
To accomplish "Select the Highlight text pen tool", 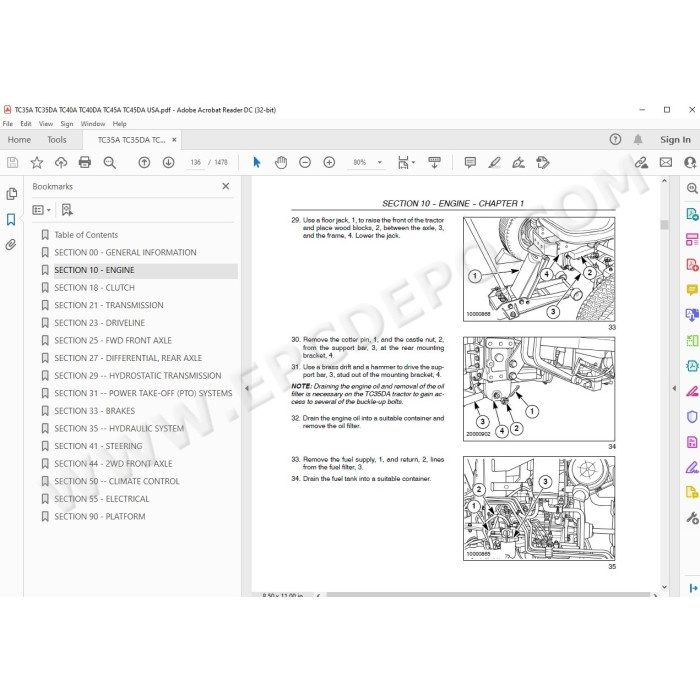I will (x=494, y=162).
